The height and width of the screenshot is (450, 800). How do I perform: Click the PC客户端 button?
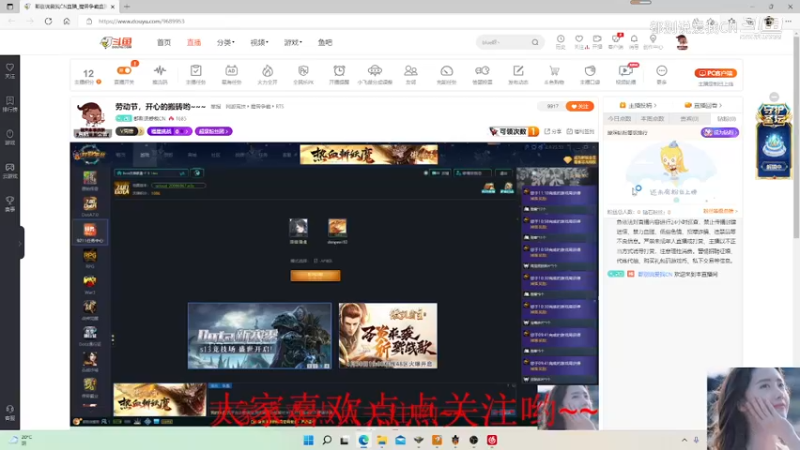coord(715,73)
